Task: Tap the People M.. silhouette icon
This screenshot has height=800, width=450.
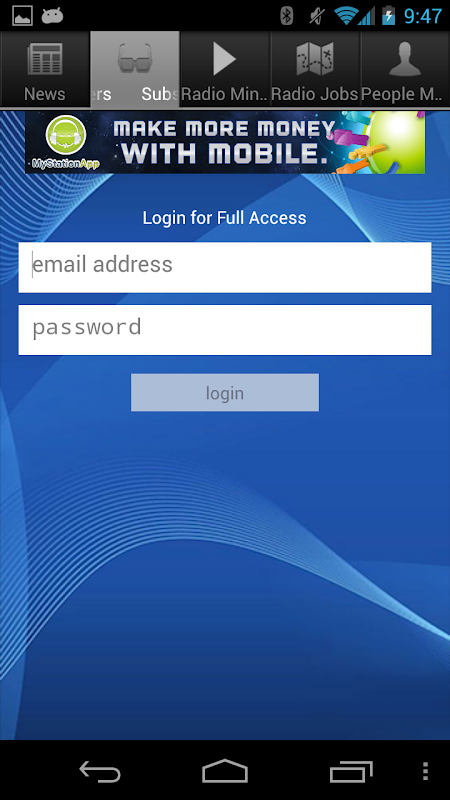Action: pyautogui.click(x=405, y=59)
